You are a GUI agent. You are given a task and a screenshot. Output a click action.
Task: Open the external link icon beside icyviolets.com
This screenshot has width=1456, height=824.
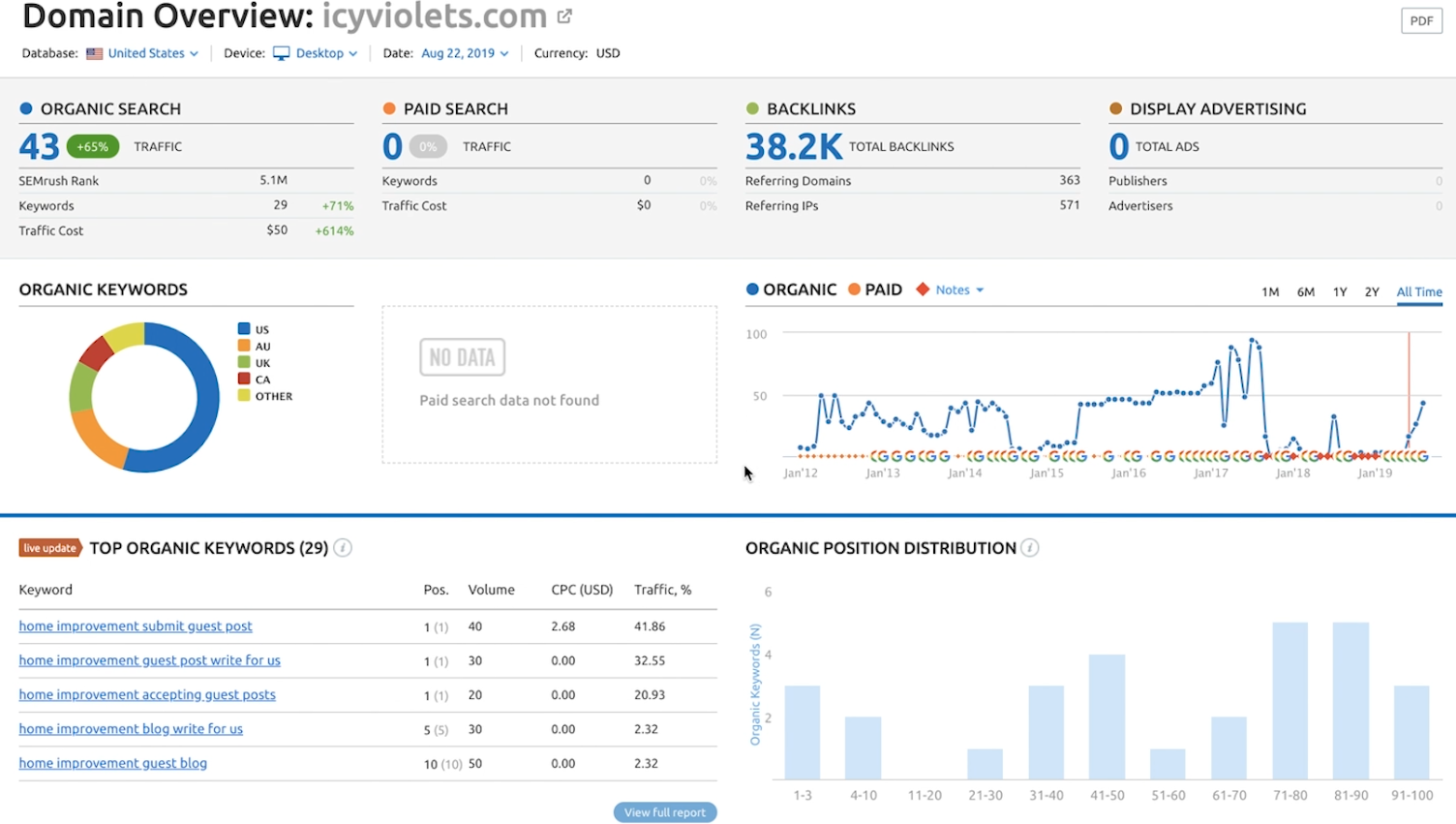tap(564, 16)
